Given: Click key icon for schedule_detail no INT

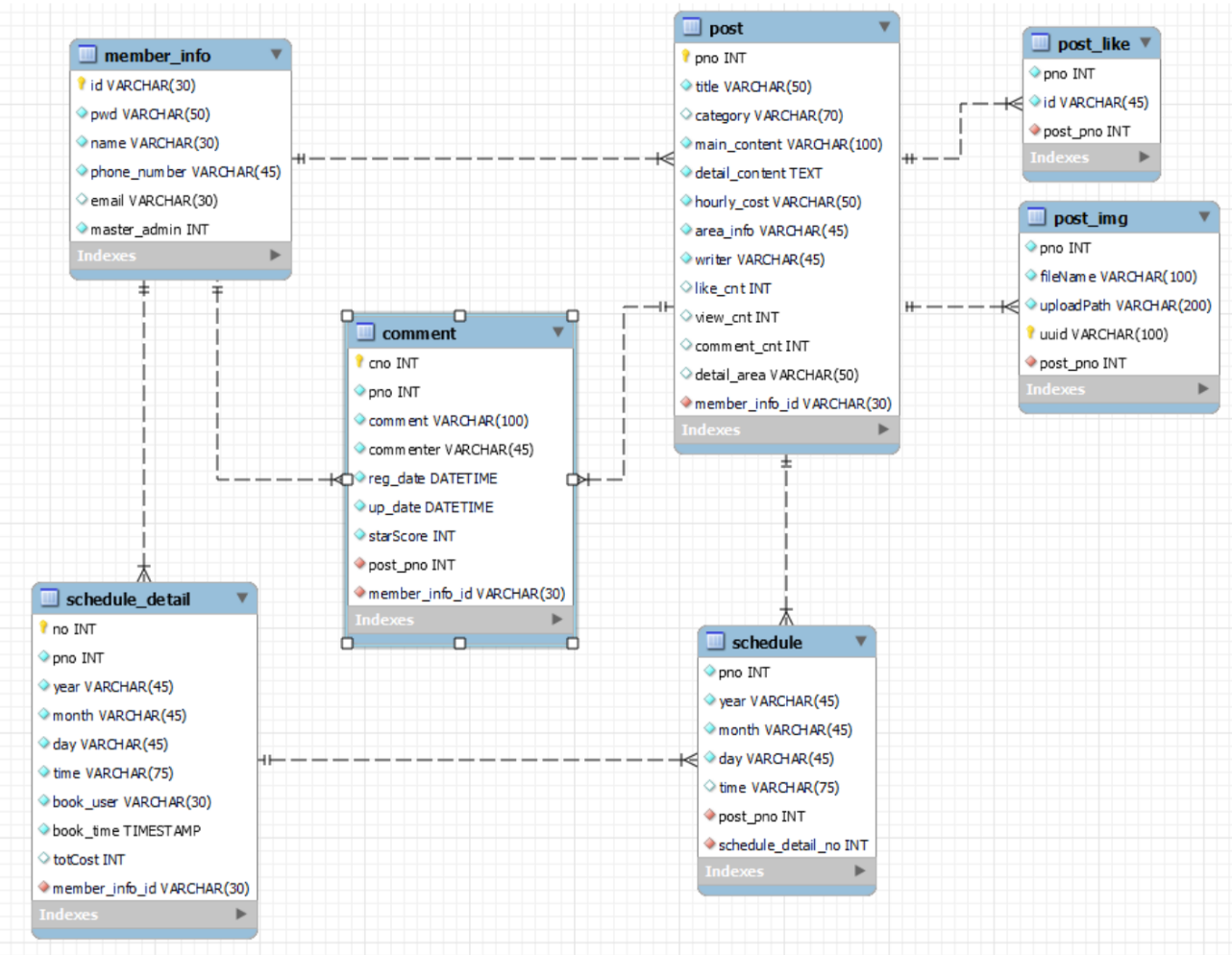Looking at the screenshot, I should (43, 627).
